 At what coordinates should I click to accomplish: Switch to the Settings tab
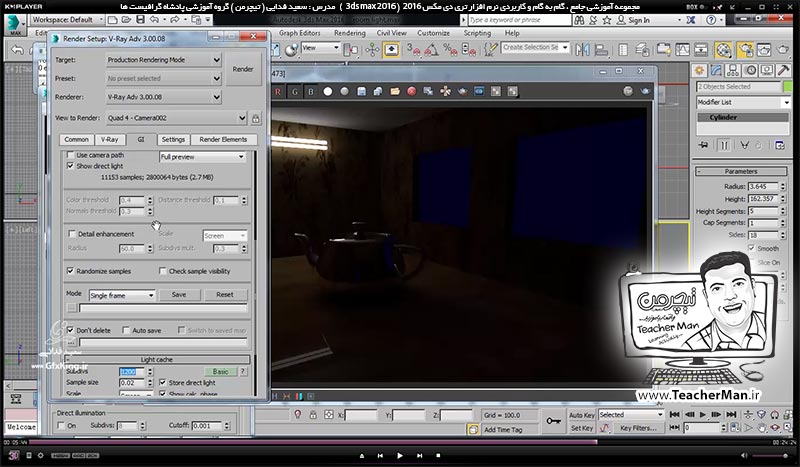173,139
